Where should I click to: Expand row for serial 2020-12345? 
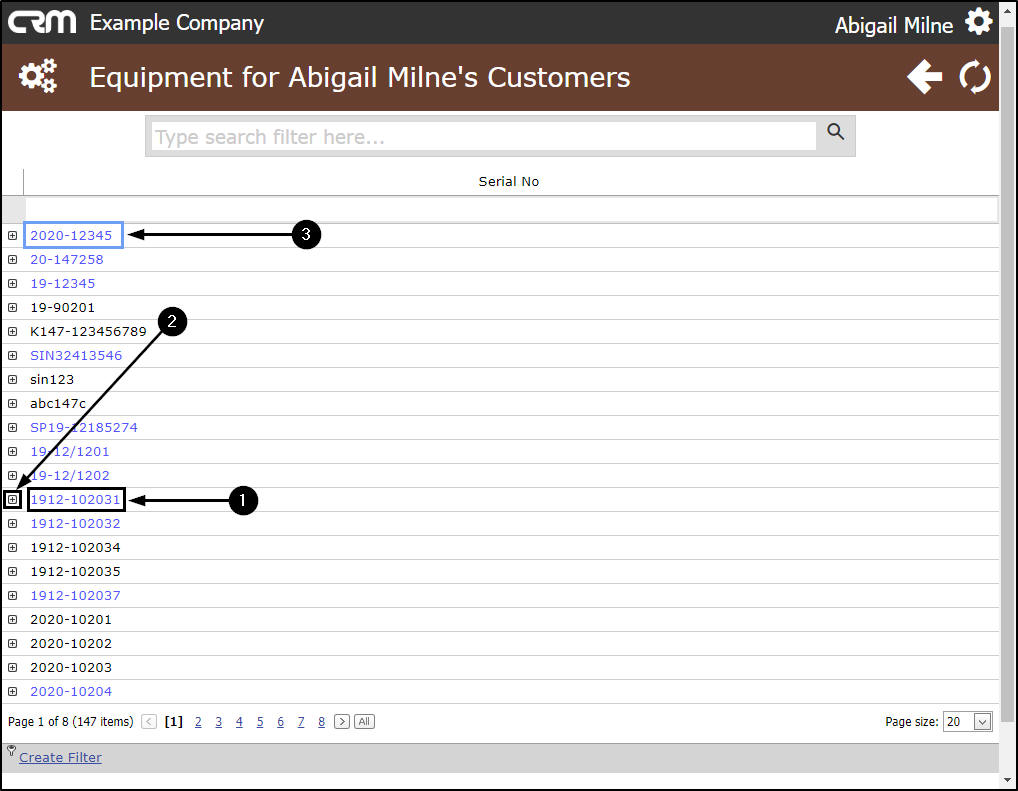(x=12, y=235)
